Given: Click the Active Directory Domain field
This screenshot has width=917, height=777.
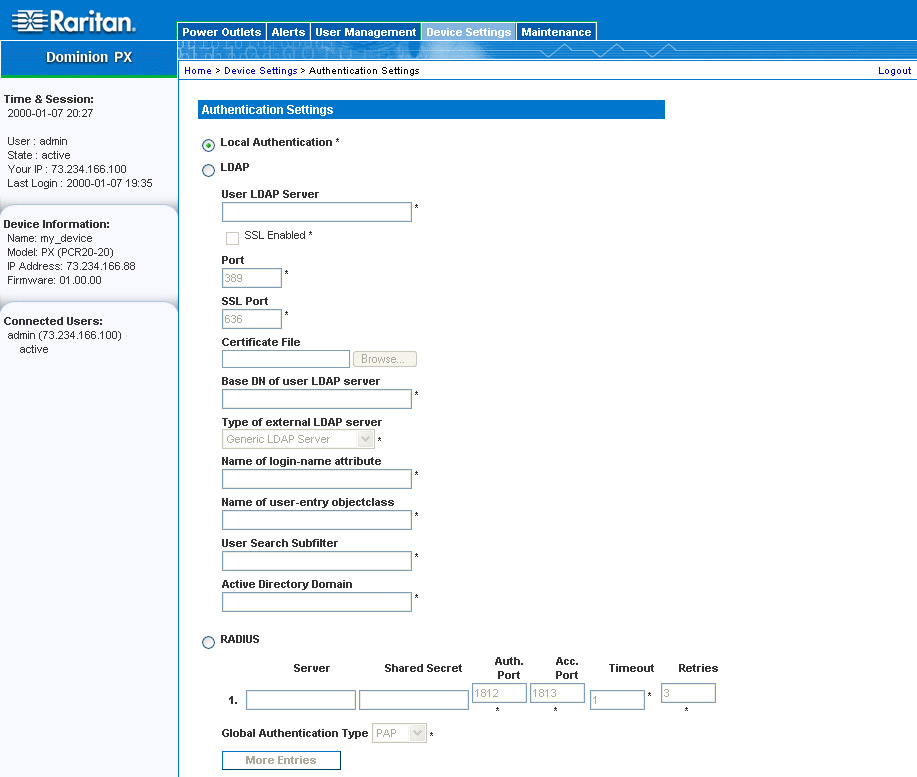Looking at the screenshot, I should pyautogui.click(x=316, y=602).
